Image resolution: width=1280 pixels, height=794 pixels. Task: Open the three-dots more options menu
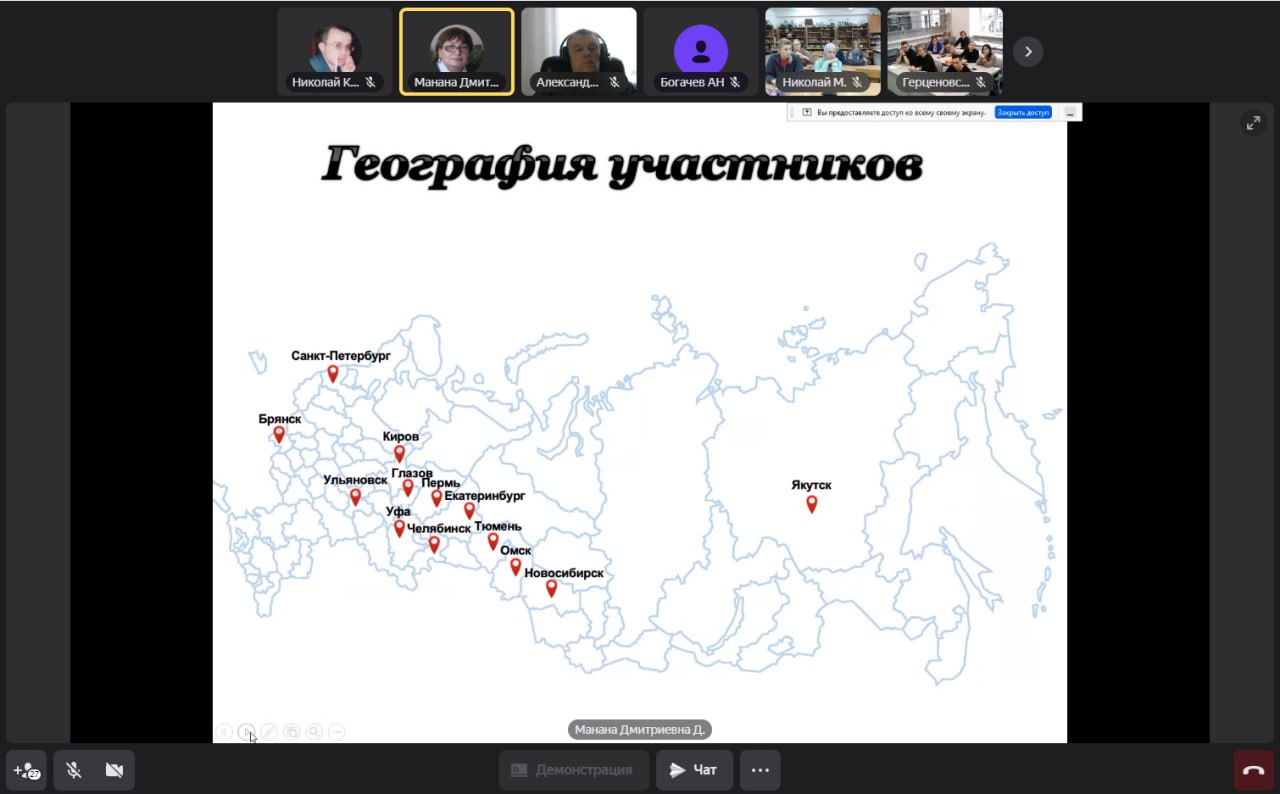[760, 770]
